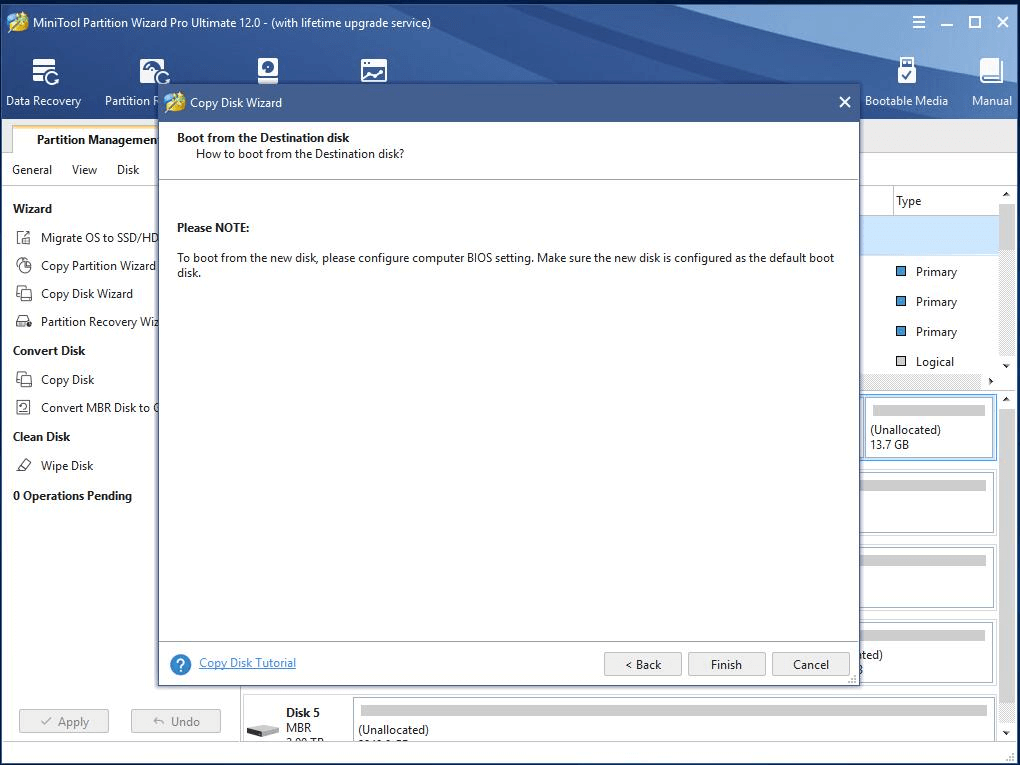Viewport: 1020px width, 765px height.
Task: Click partition list scroll up arrow
Action: [1006, 195]
